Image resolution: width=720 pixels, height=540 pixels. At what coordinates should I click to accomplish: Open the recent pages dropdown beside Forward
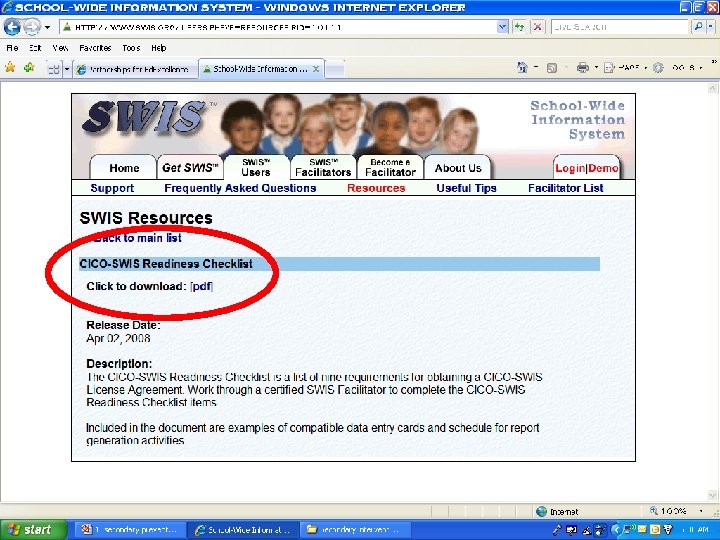click(x=47, y=28)
